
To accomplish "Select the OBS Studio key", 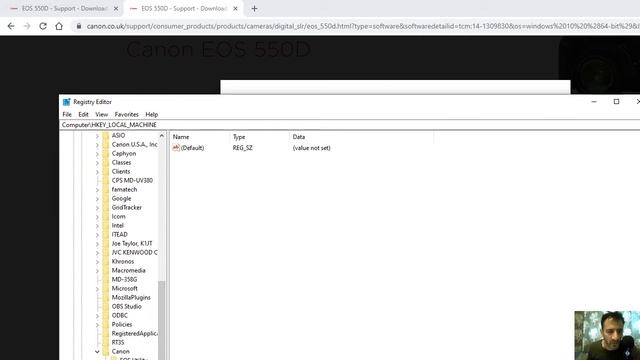I will pyautogui.click(x=127, y=307).
